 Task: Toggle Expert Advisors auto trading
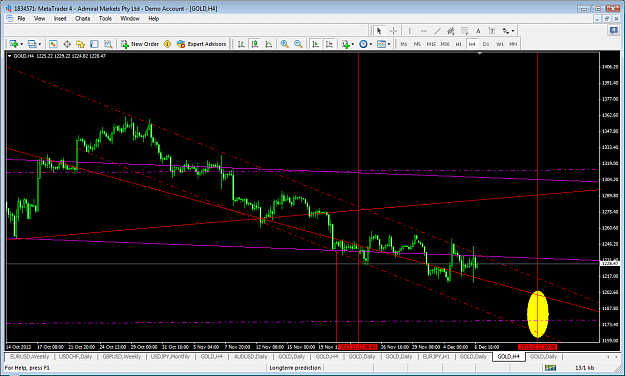pyautogui.click(x=202, y=44)
